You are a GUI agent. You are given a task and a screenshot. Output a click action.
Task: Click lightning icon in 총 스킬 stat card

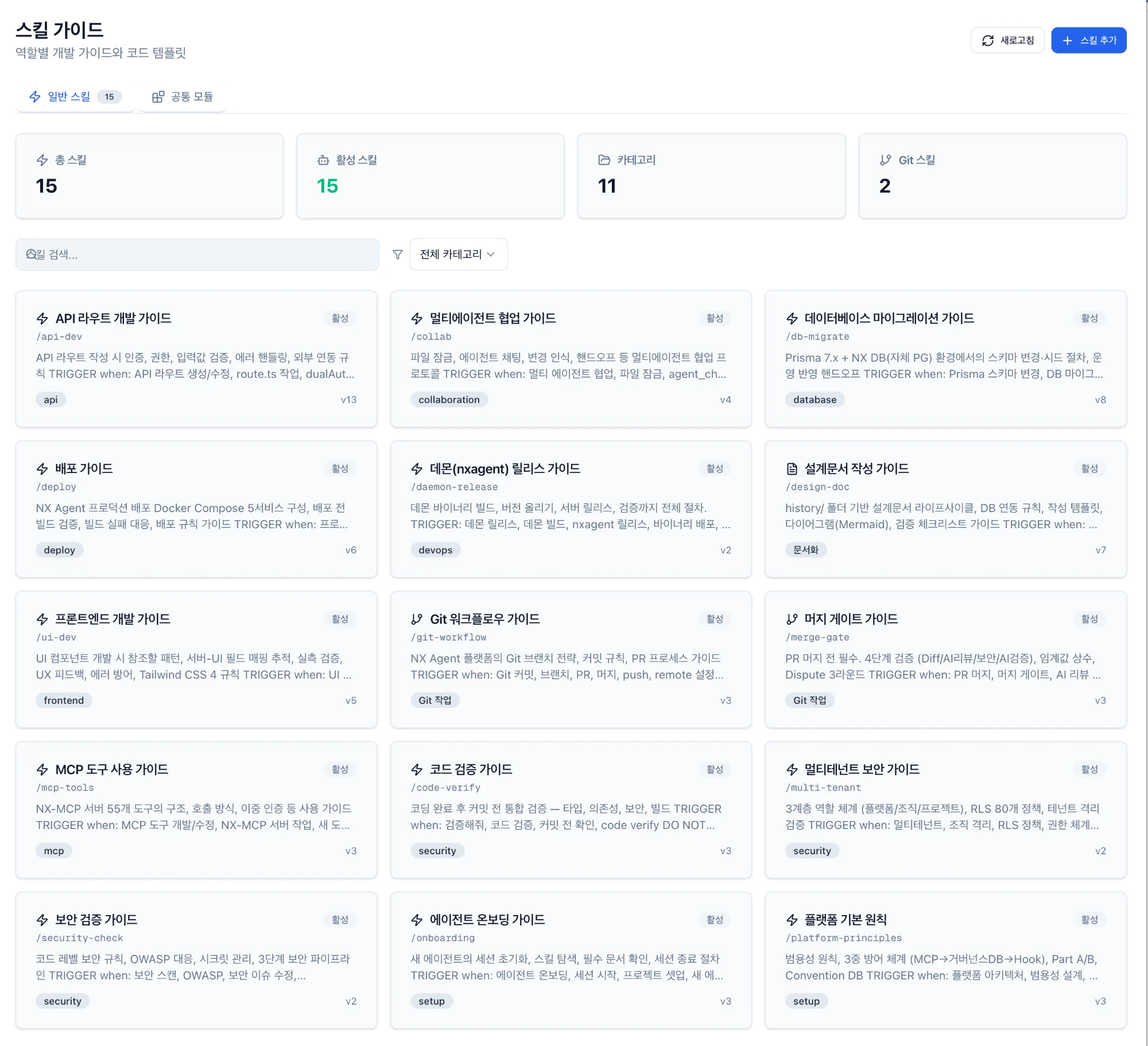(x=42, y=160)
